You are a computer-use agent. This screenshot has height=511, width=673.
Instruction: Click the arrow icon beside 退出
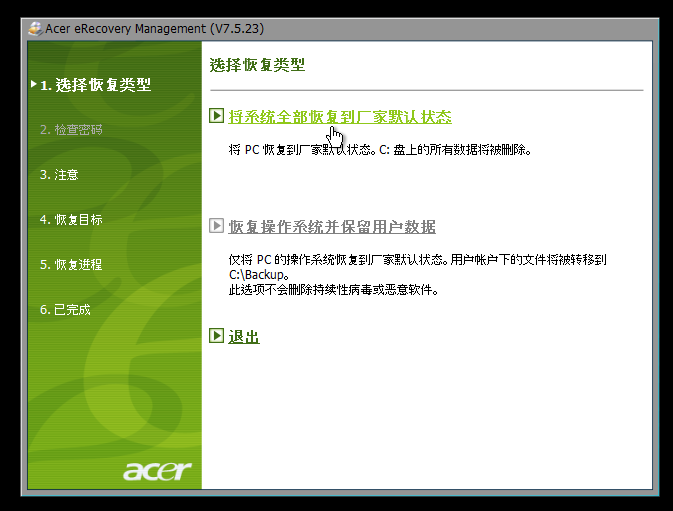(216, 336)
